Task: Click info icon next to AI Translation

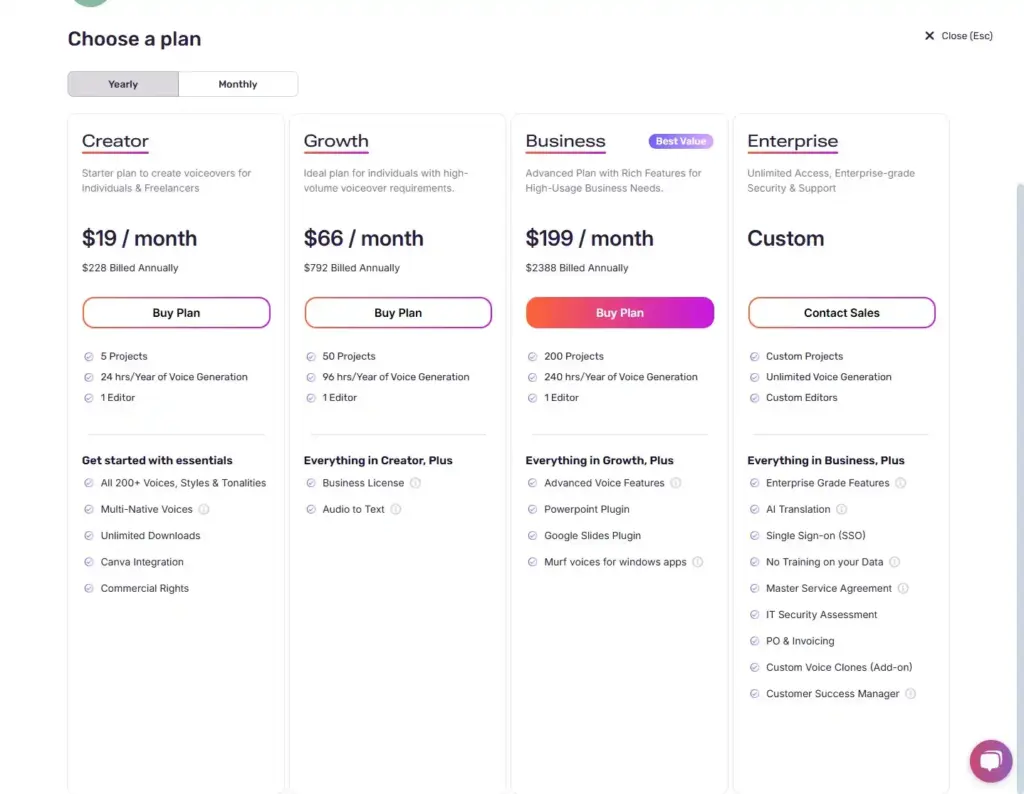Action: [842, 509]
